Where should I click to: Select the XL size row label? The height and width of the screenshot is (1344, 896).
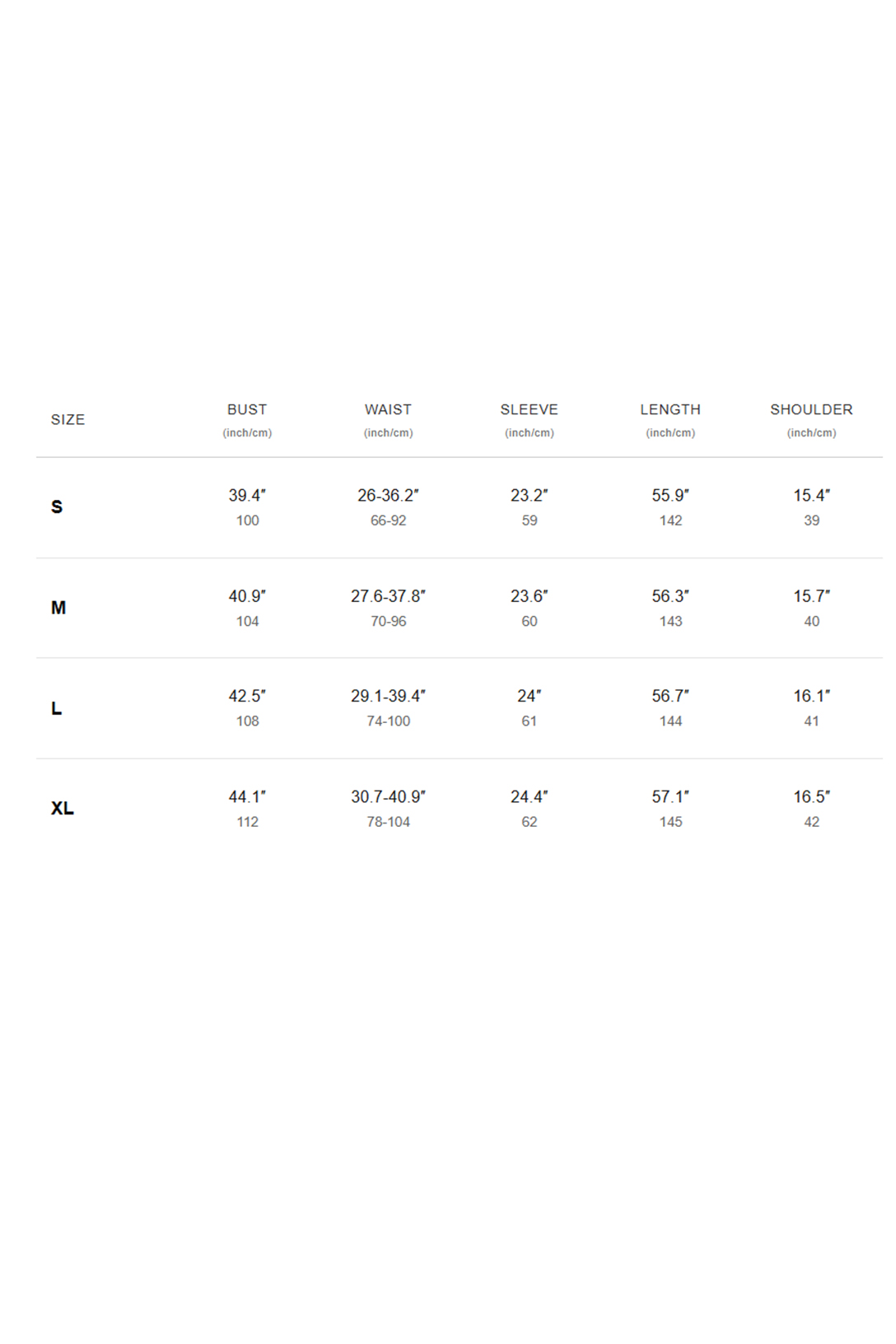click(x=63, y=808)
